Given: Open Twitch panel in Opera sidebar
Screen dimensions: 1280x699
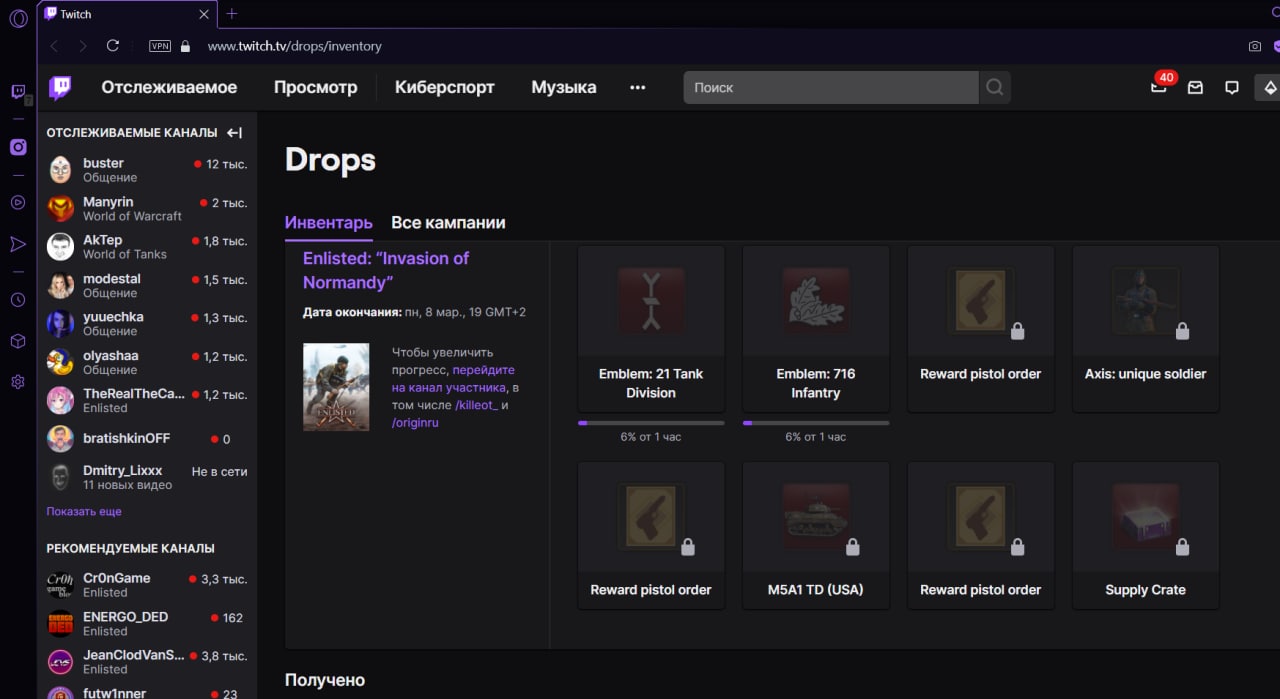Looking at the screenshot, I should [x=18, y=92].
